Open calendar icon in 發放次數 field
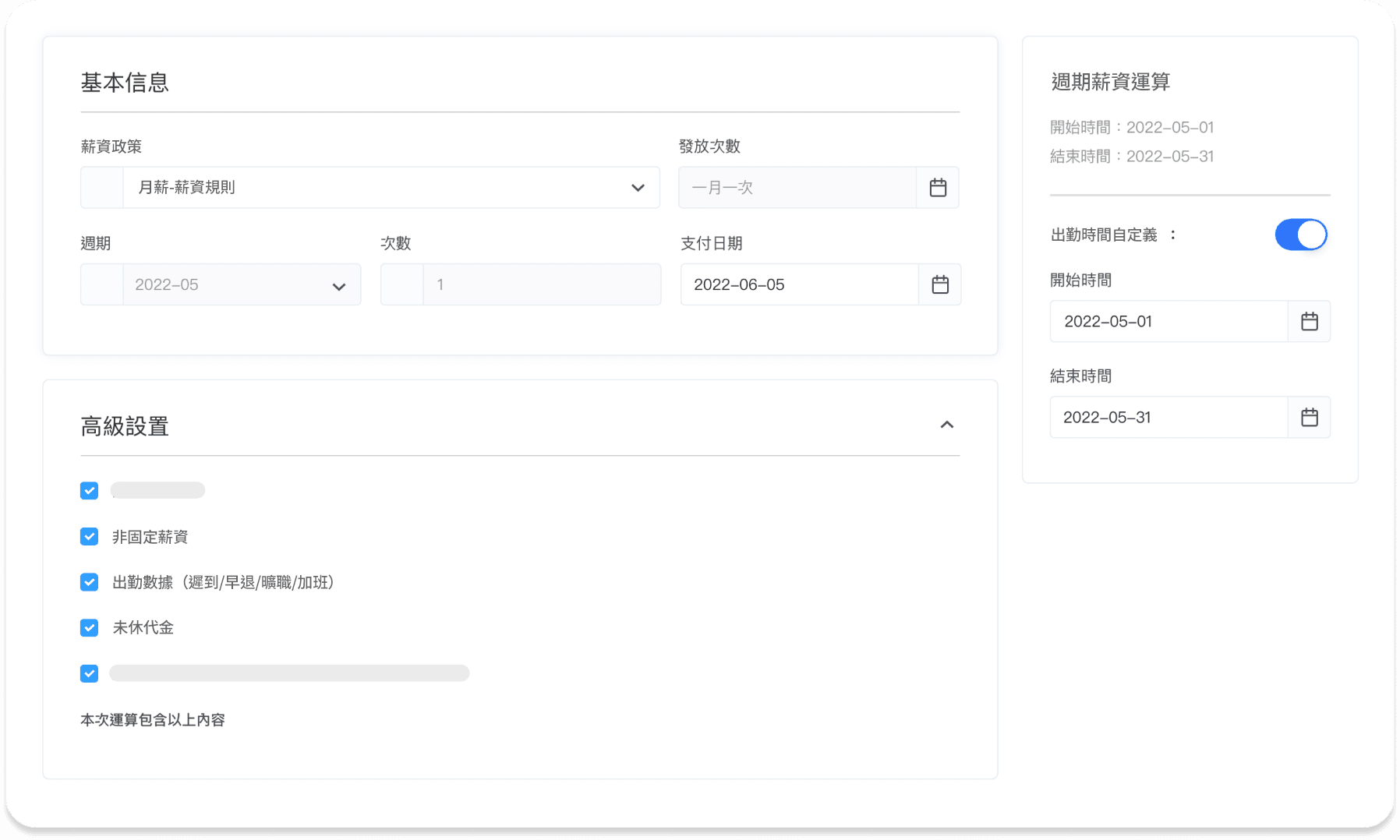Image resolution: width=1400 pixels, height=840 pixels. coord(938,187)
